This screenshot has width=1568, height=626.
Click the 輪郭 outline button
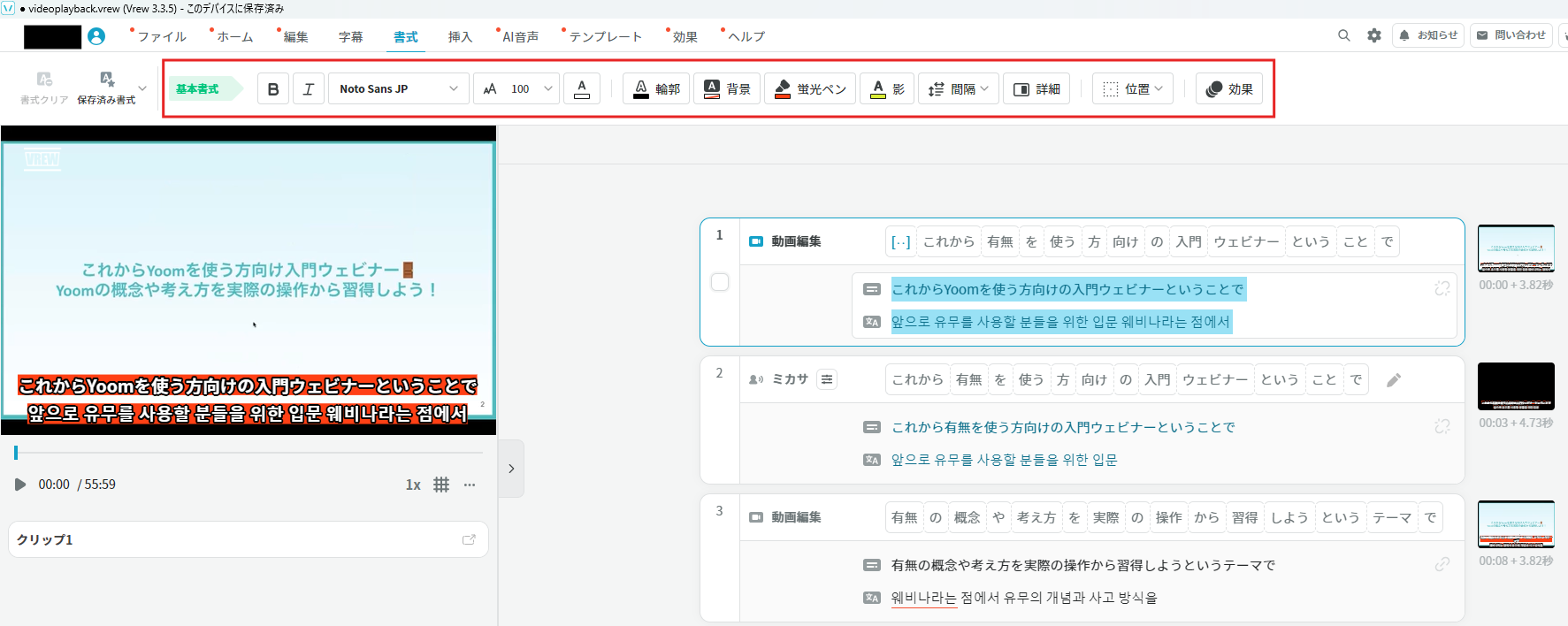pos(656,89)
